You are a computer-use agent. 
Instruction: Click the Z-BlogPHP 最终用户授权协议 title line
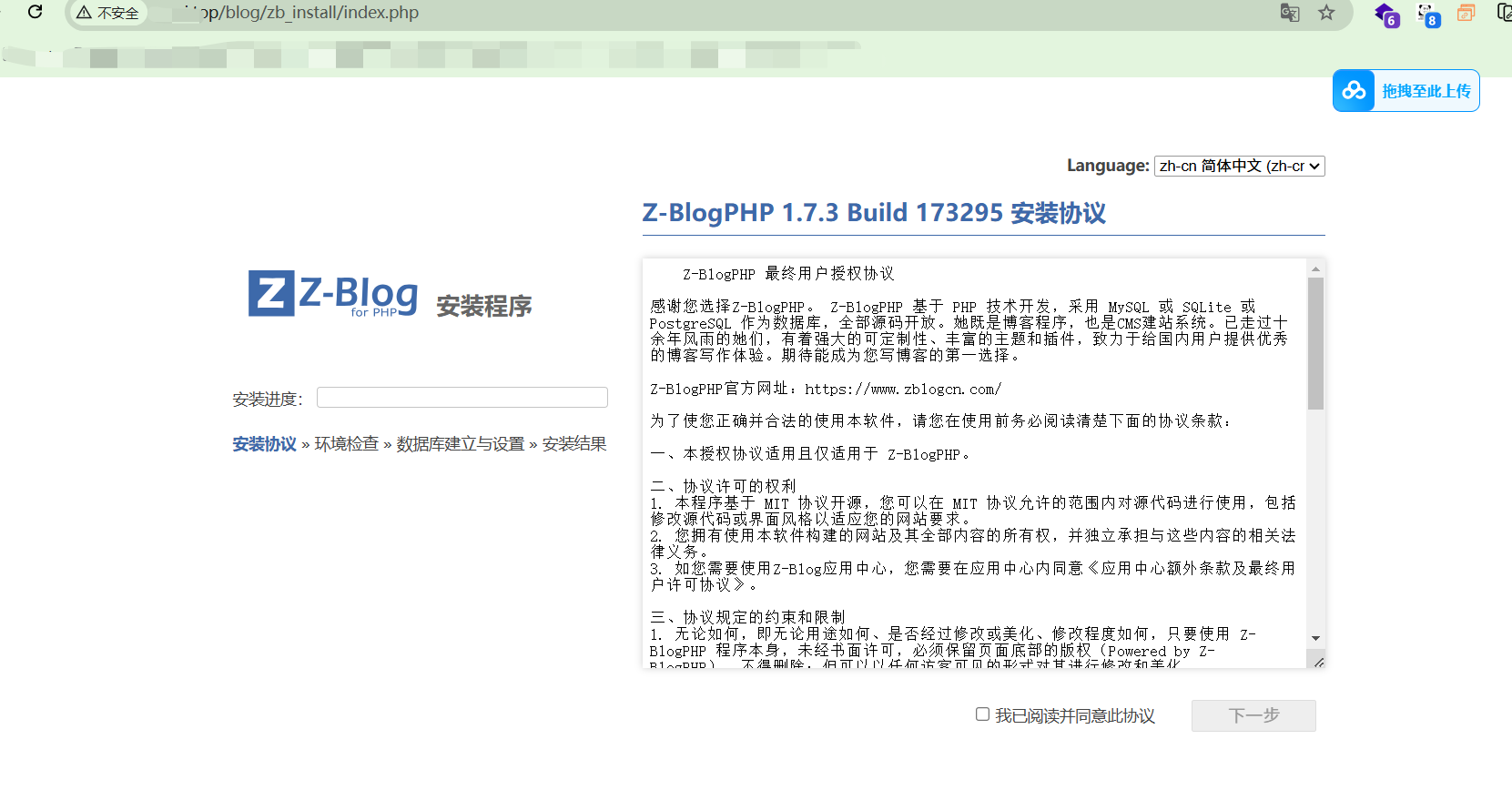tap(788, 274)
